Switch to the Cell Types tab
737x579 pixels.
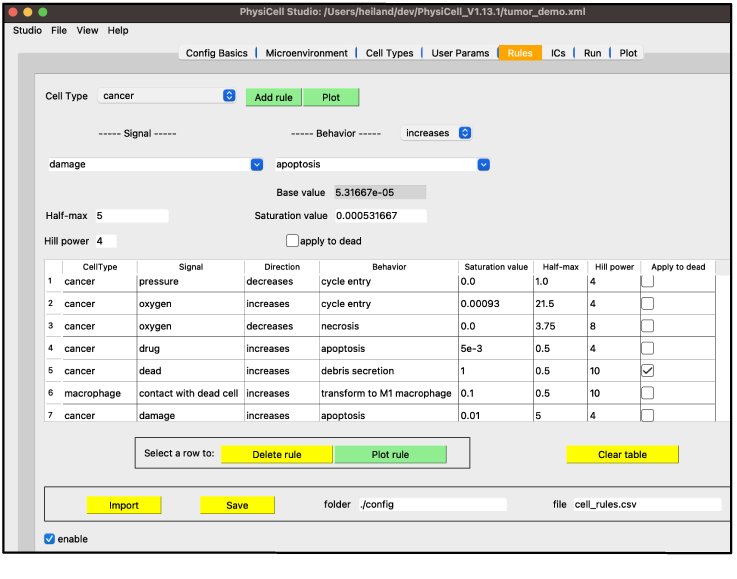click(389, 53)
